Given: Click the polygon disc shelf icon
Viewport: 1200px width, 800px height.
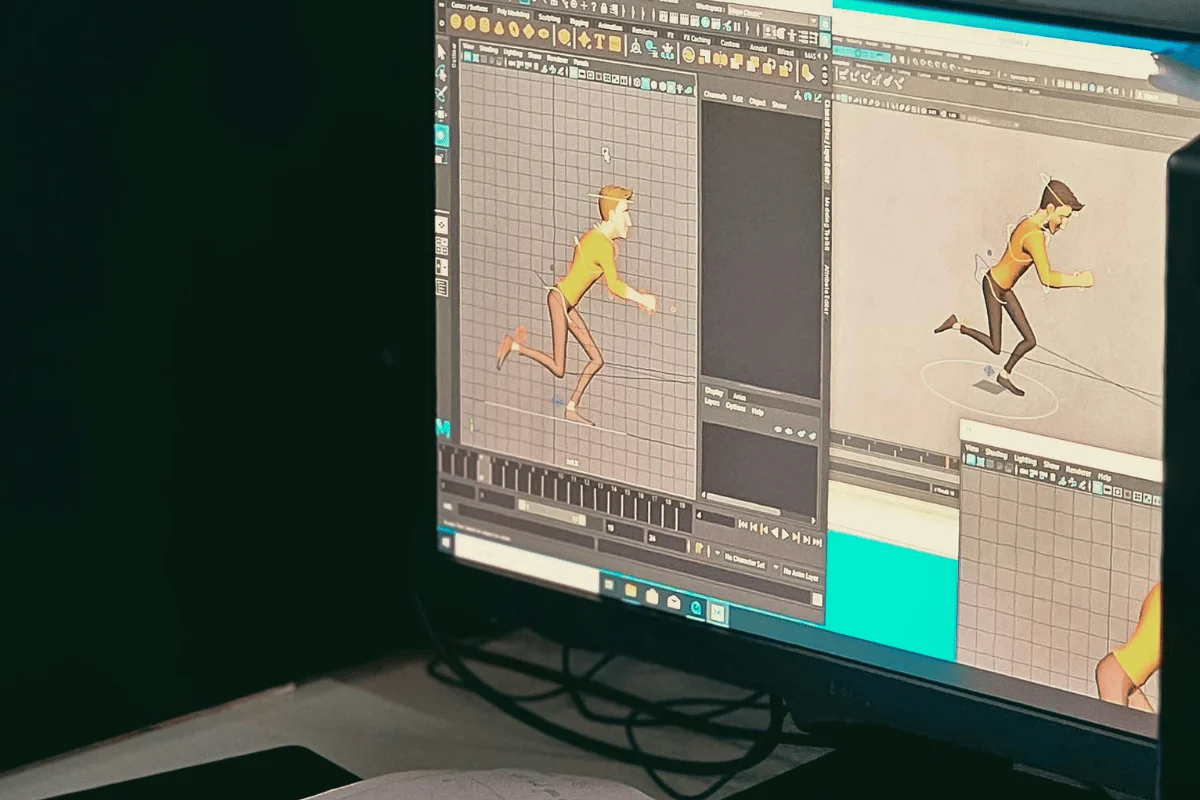Looking at the screenshot, I should point(543,33).
